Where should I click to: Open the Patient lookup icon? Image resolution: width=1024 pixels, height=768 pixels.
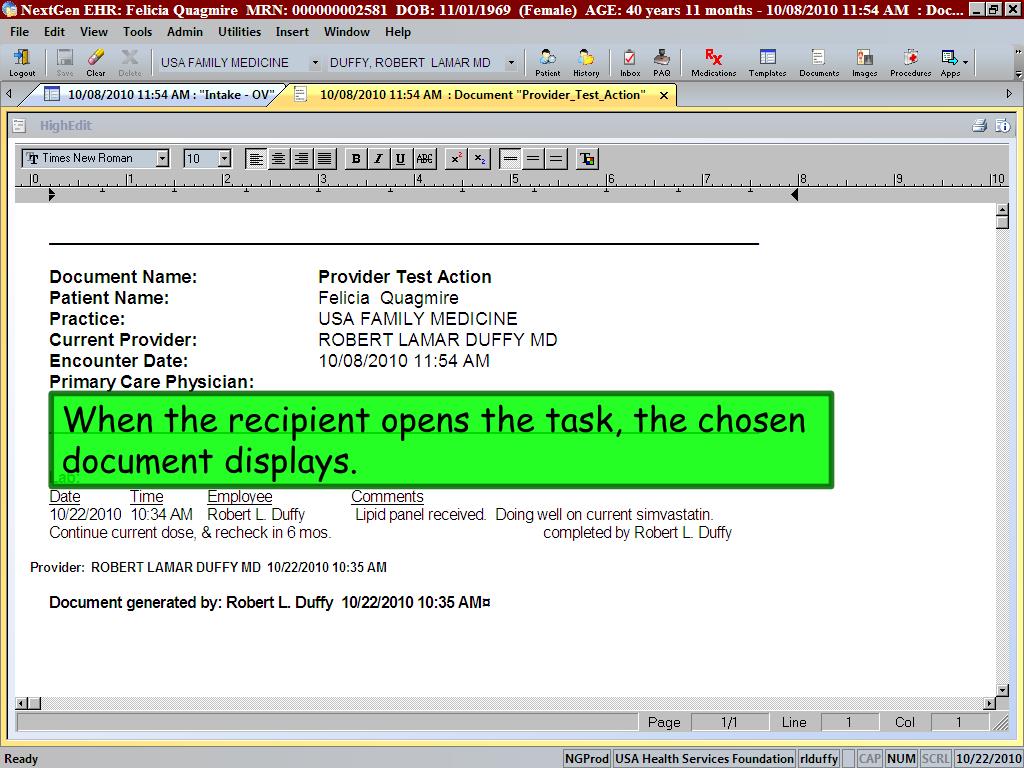pyautogui.click(x=547, y=63)
